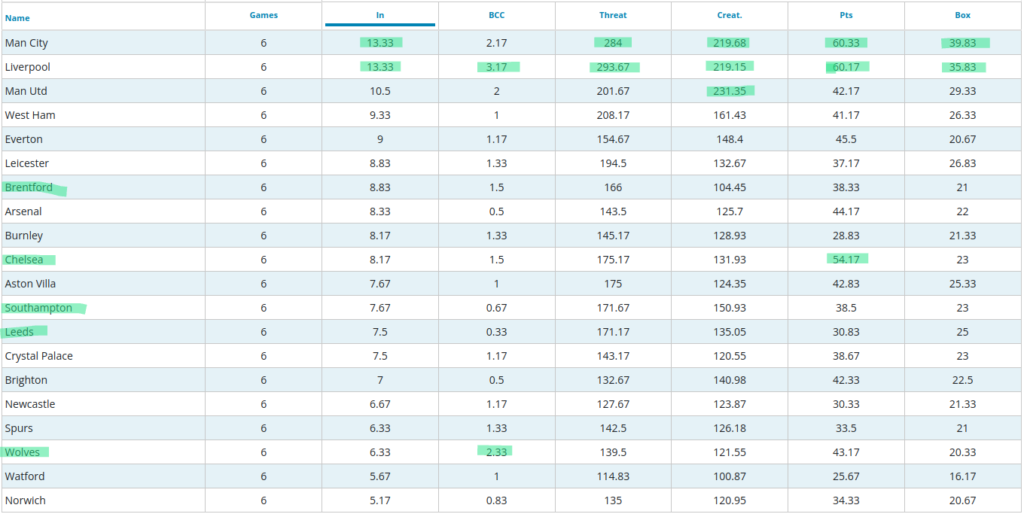Click Chelsea's Pts value 54.17
This screenshot has height=514, width=1024.
coord(846,260)
